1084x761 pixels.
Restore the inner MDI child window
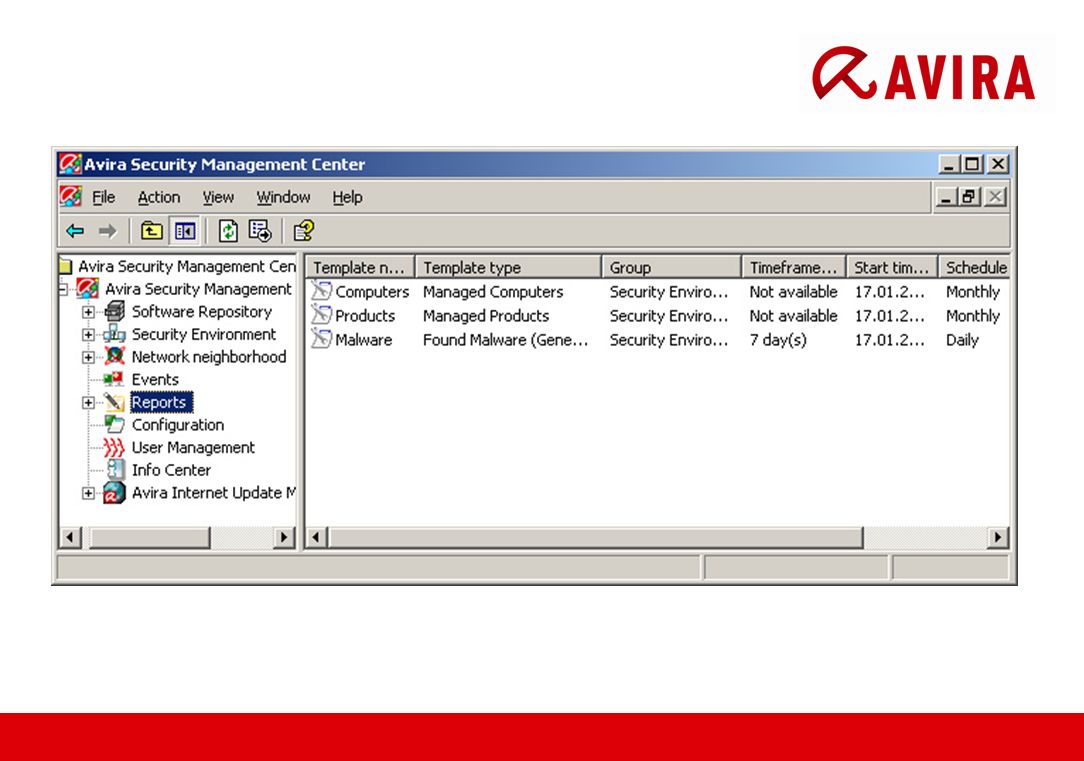[969, 197]
